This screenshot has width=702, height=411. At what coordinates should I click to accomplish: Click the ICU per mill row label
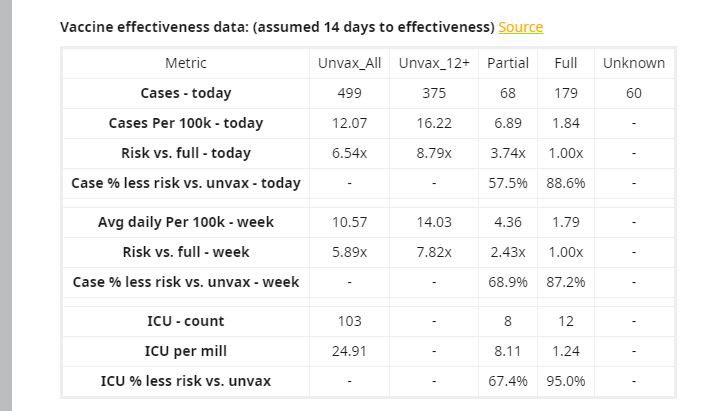[x=186, y=351]
